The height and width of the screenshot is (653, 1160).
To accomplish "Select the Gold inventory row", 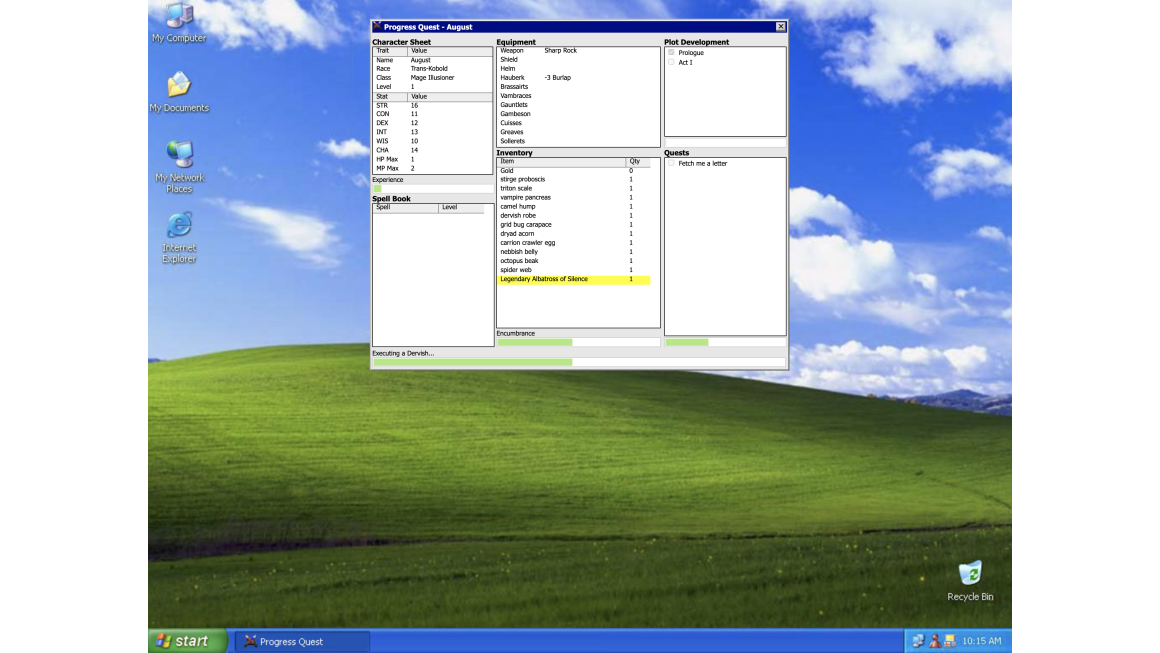I will tap(573, 171).
